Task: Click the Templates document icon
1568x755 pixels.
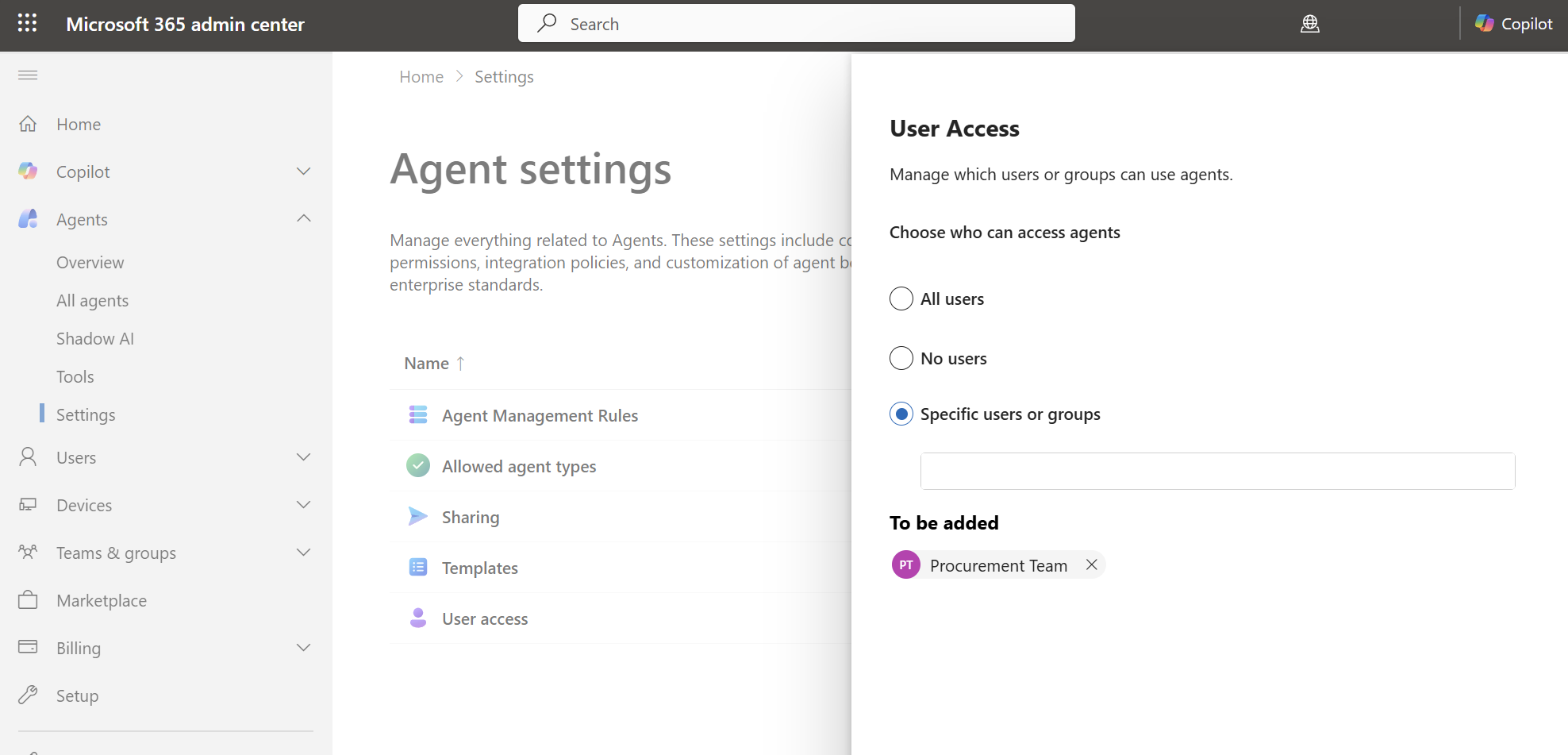Action: pos(418,568)
